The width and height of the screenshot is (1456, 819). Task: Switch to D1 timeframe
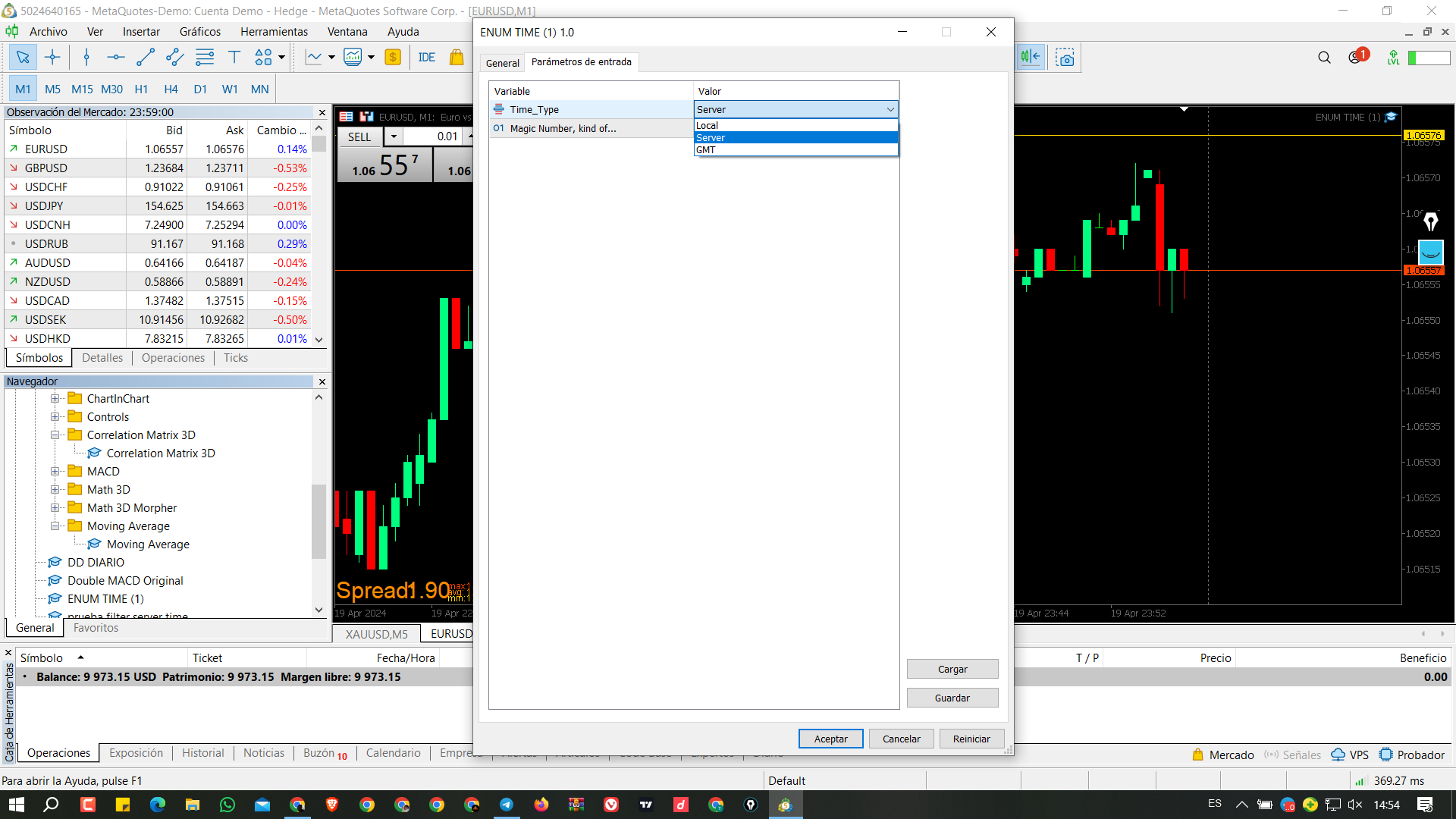click(x=200, y=89)
